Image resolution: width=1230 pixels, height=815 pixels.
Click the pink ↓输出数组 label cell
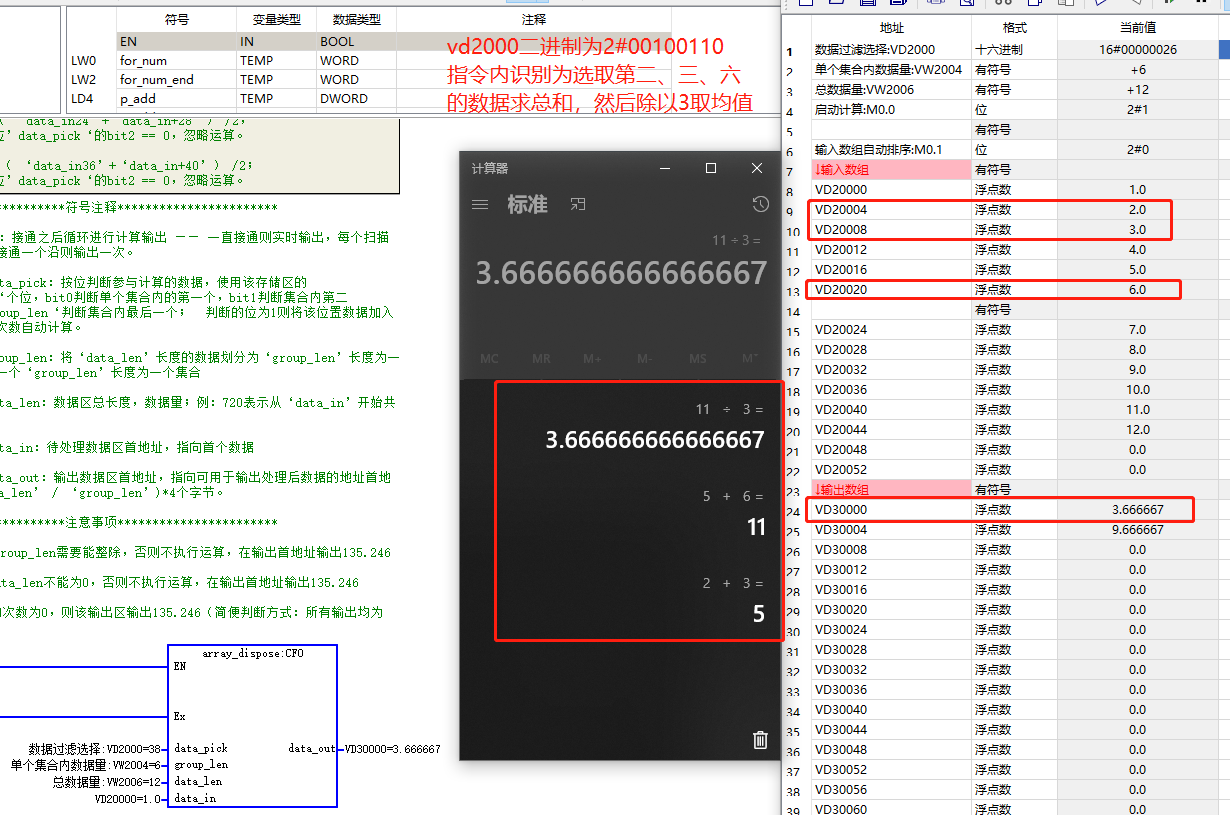coord(891,489)
